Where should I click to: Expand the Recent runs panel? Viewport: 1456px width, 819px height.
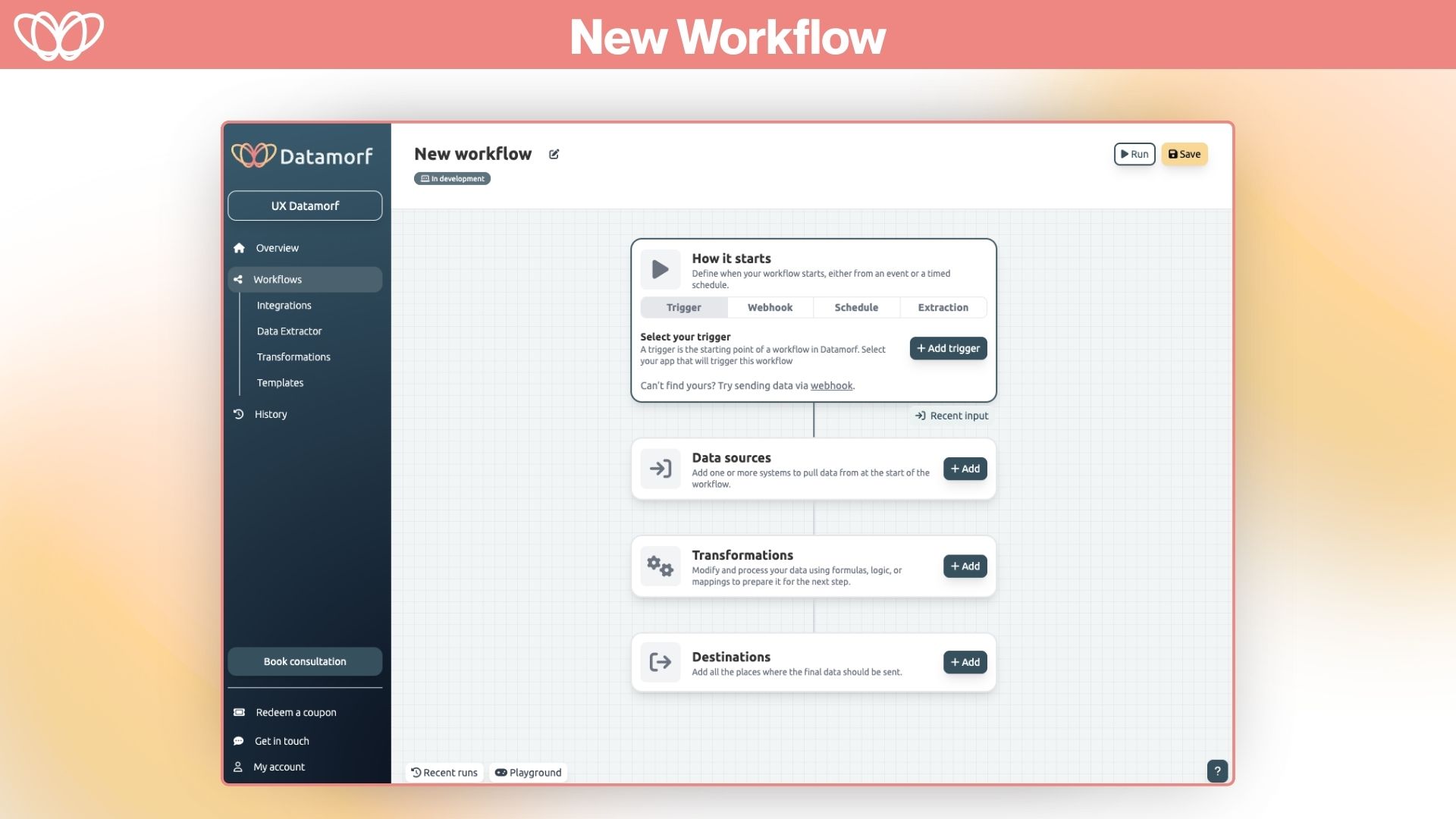444,772
